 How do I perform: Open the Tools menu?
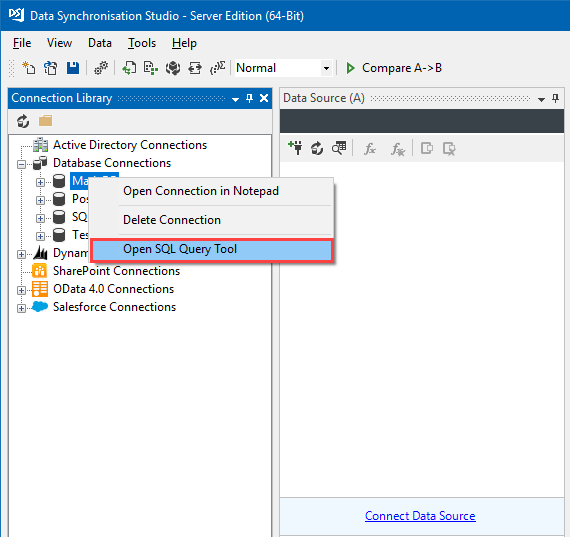pyautogui.click(x=142, y=43)
